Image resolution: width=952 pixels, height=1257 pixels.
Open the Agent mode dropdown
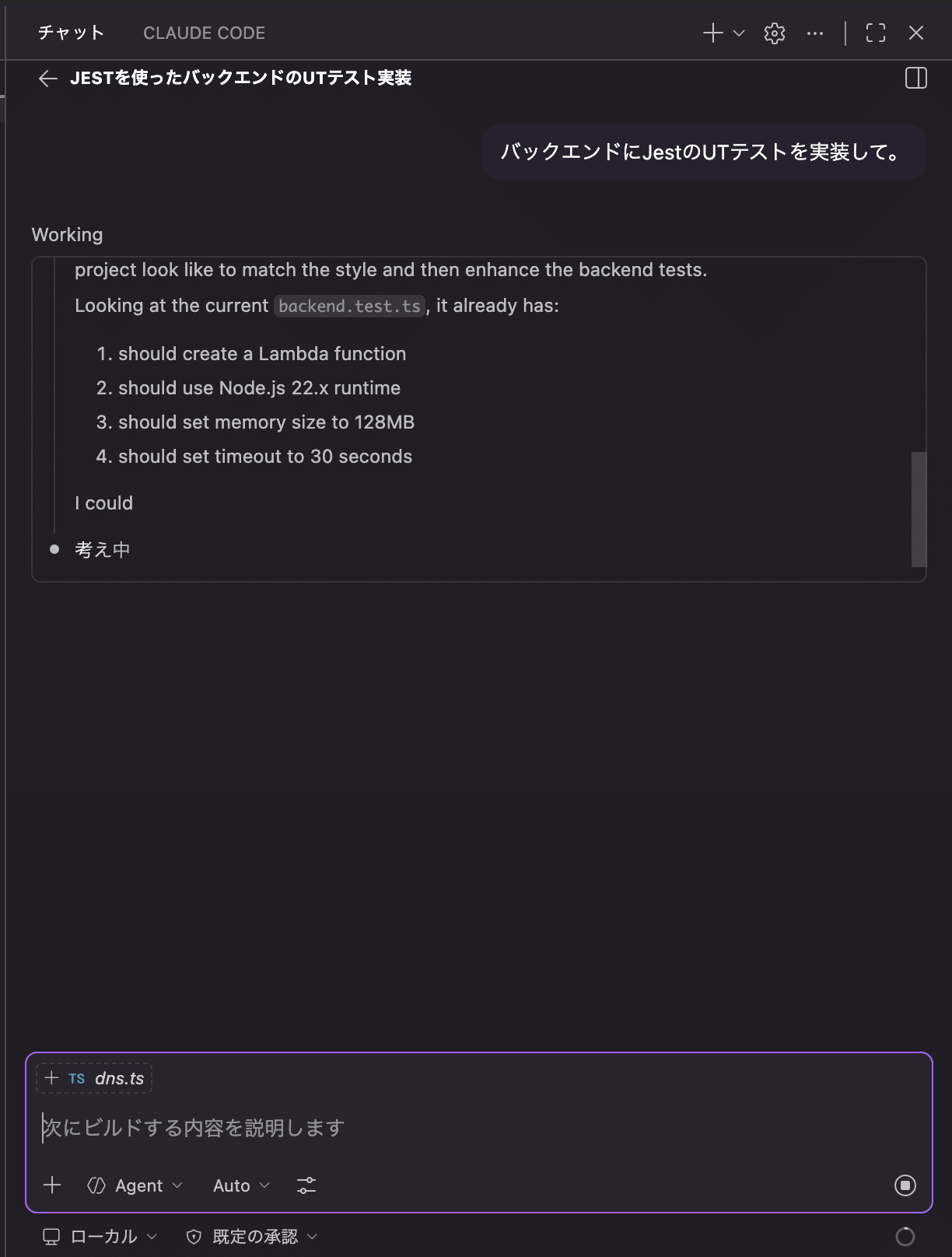[135, 1185]
